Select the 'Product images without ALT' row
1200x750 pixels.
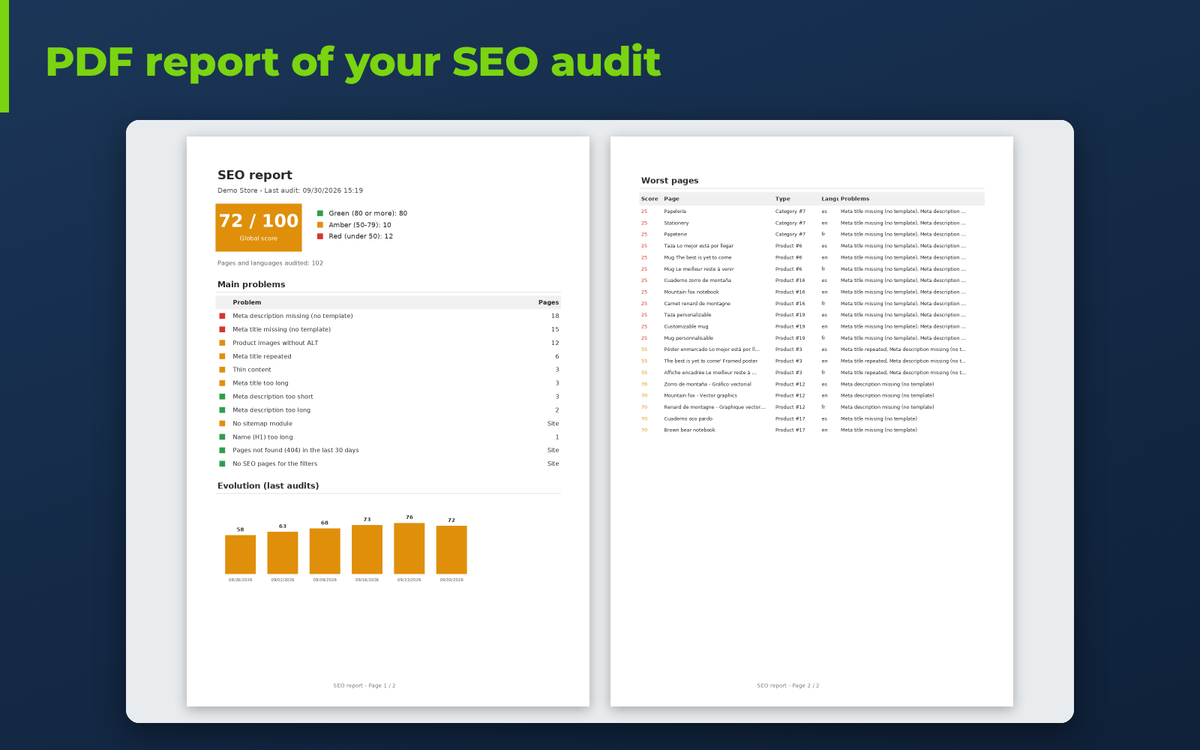388,343
